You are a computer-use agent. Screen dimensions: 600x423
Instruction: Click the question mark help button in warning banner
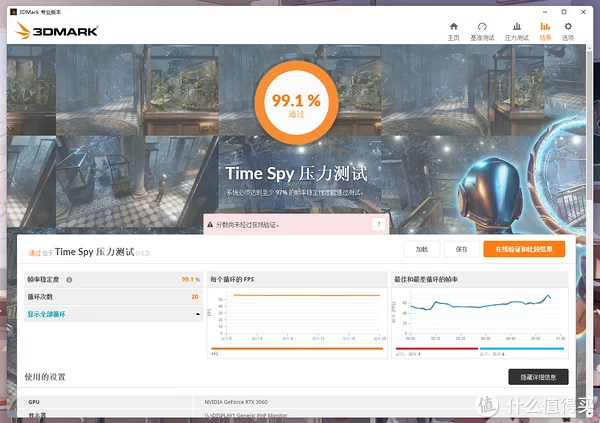(x=379, y=224)
